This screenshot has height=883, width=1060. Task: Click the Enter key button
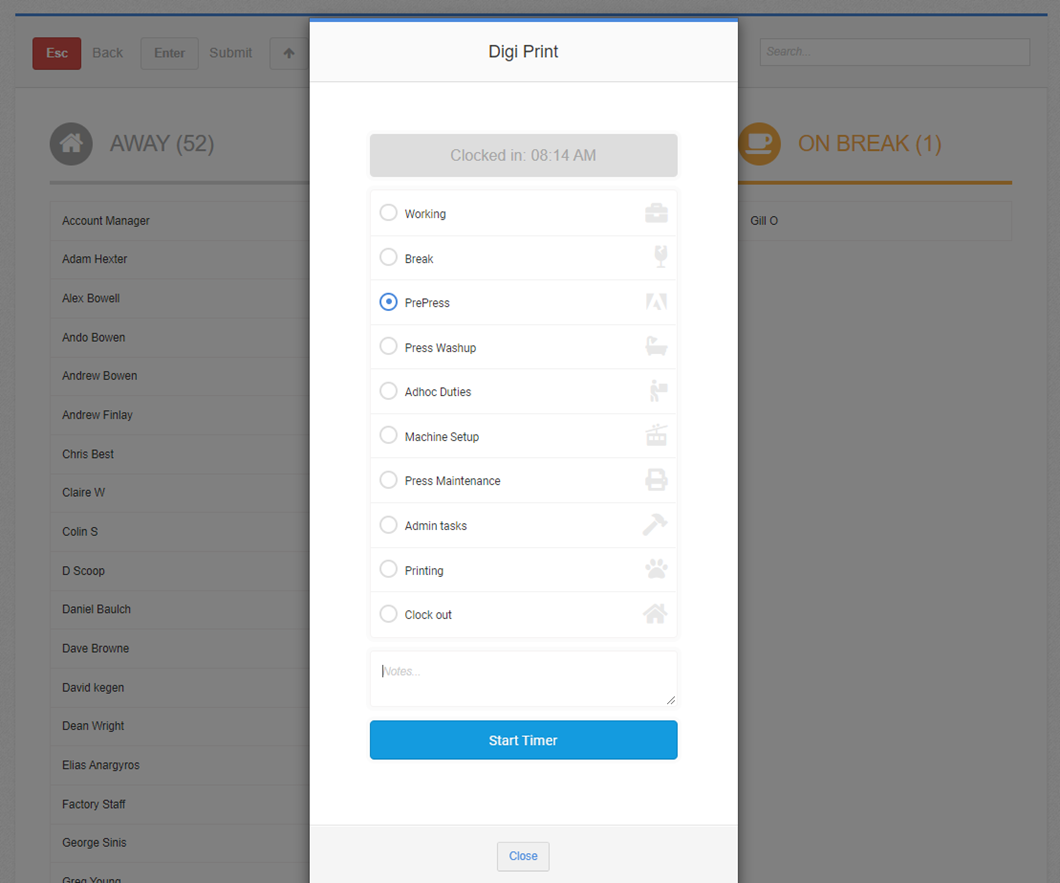click(169, 53)
